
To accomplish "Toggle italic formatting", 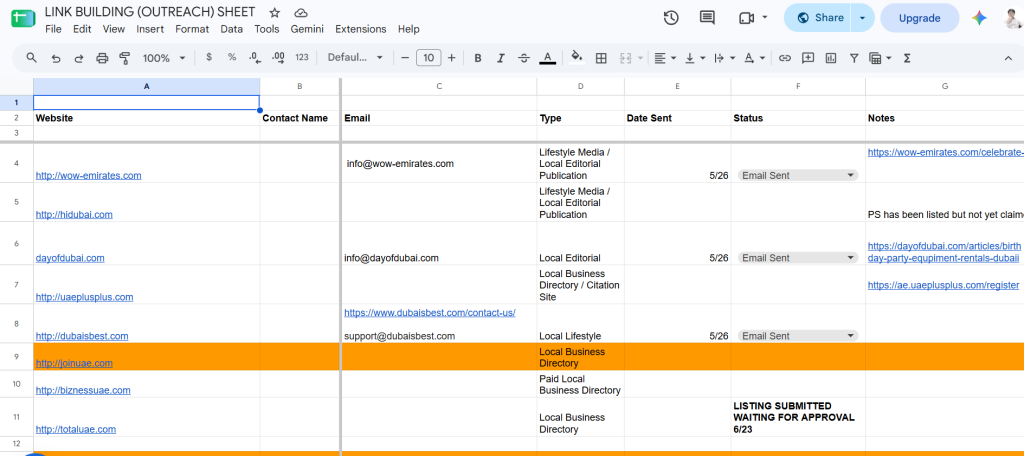I will click(x=501, y=58).
